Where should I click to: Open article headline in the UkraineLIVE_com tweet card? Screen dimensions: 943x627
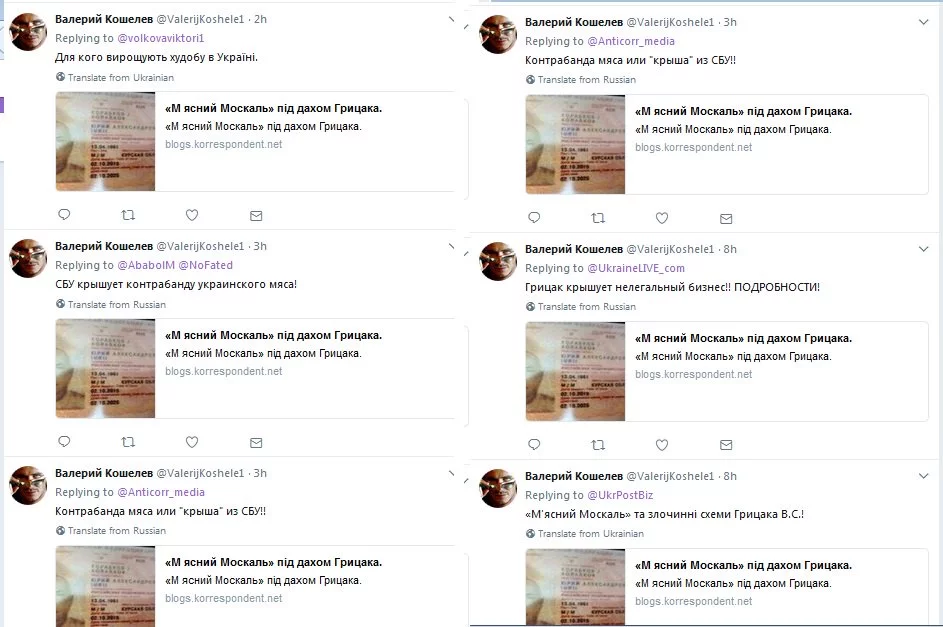pos(743,338)
